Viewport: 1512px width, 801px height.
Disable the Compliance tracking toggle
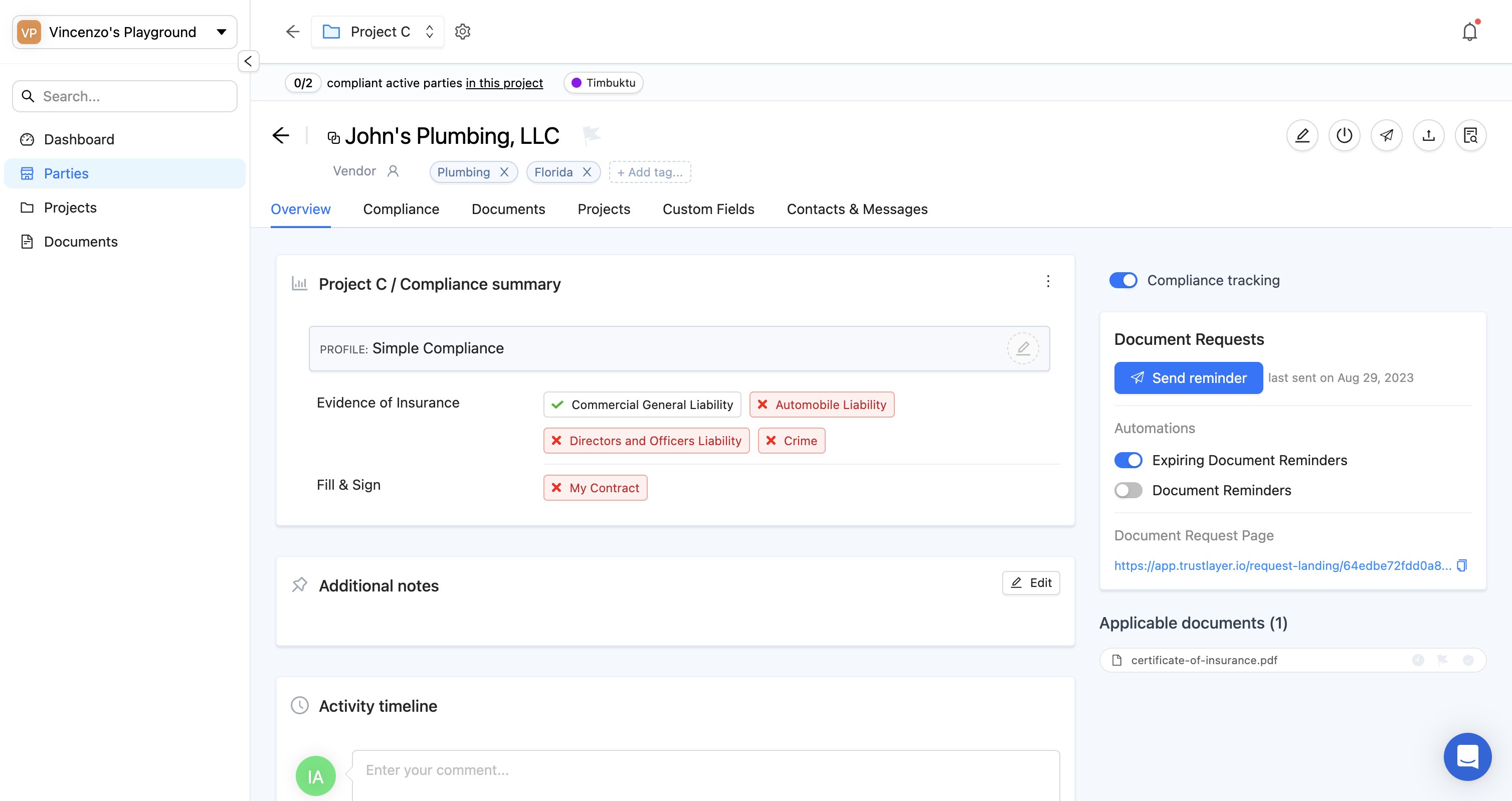1123,281
